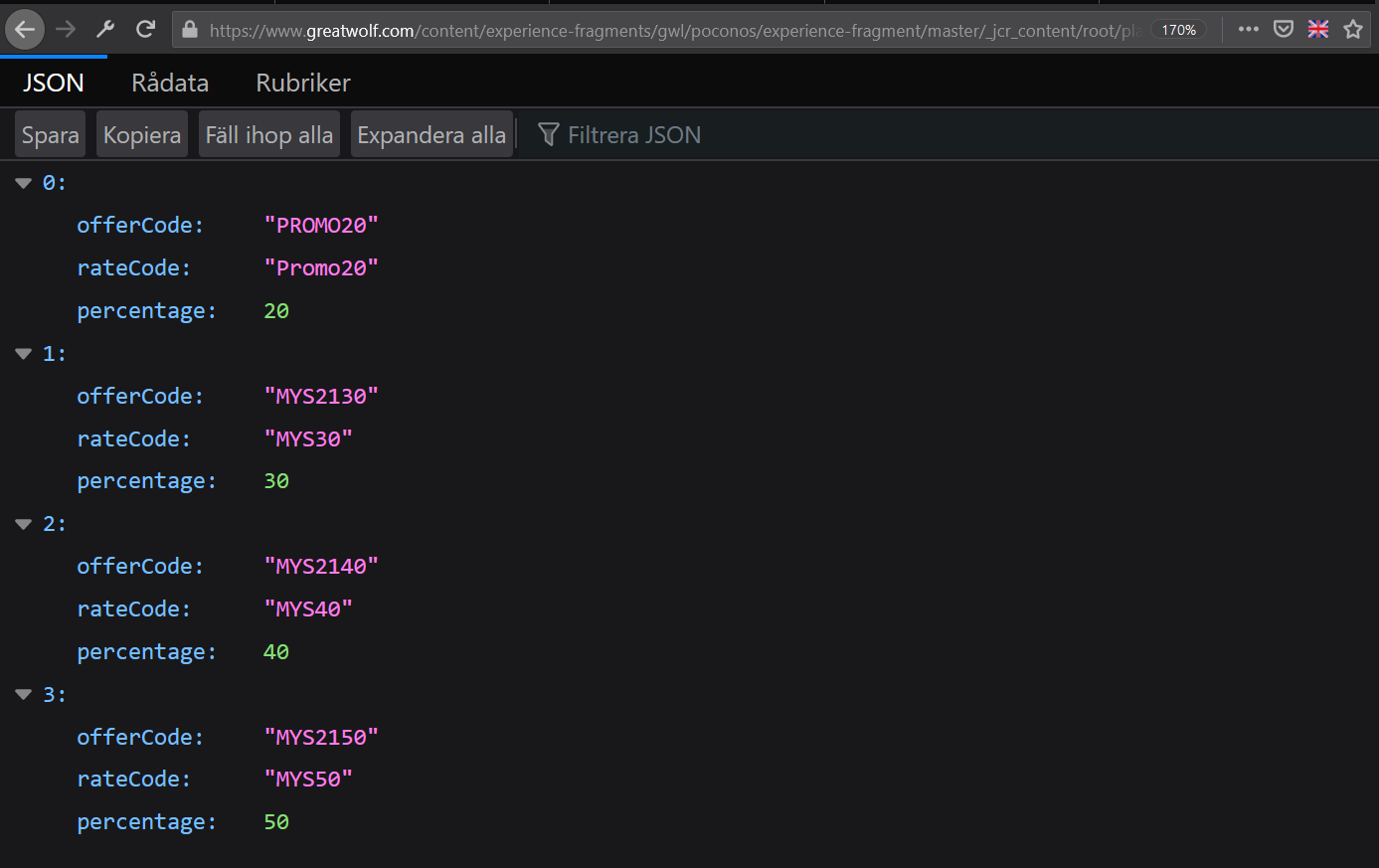Screen dimensions: 1379x868
Task: Focus the Filtrera JSON filter field
Action: (634, 135)
